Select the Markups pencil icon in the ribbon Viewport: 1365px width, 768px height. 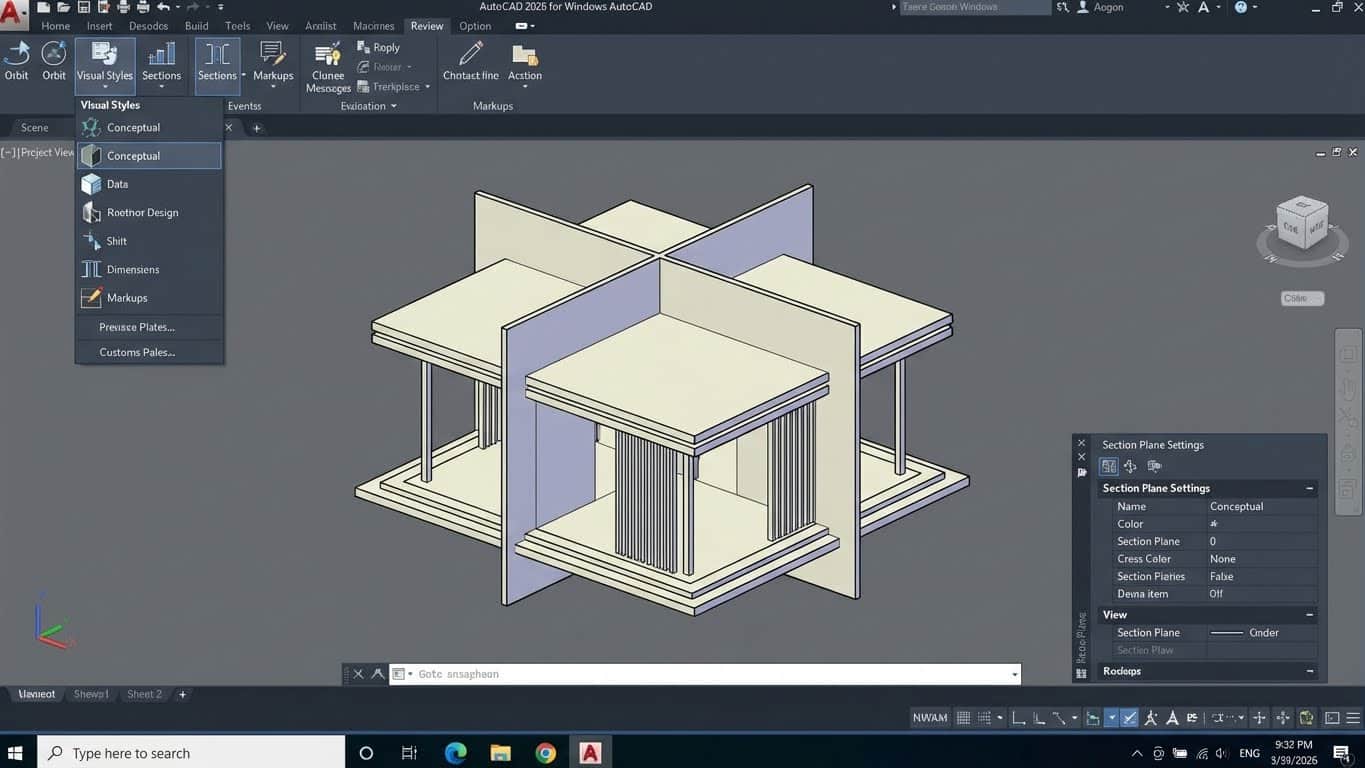tap(272, 57)
